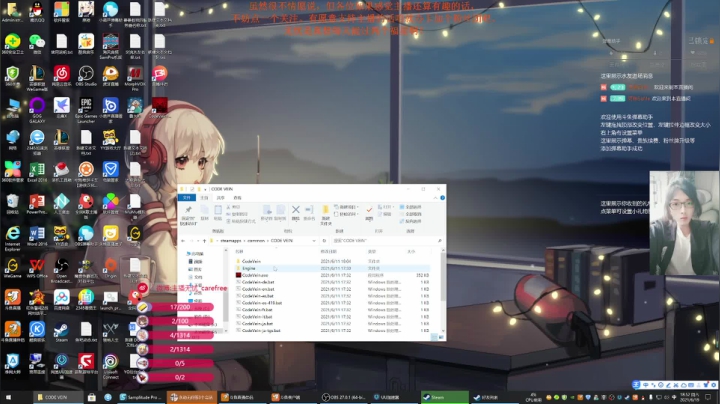
Task: Click the webcam video thumbnail
Action: (684, 223)
